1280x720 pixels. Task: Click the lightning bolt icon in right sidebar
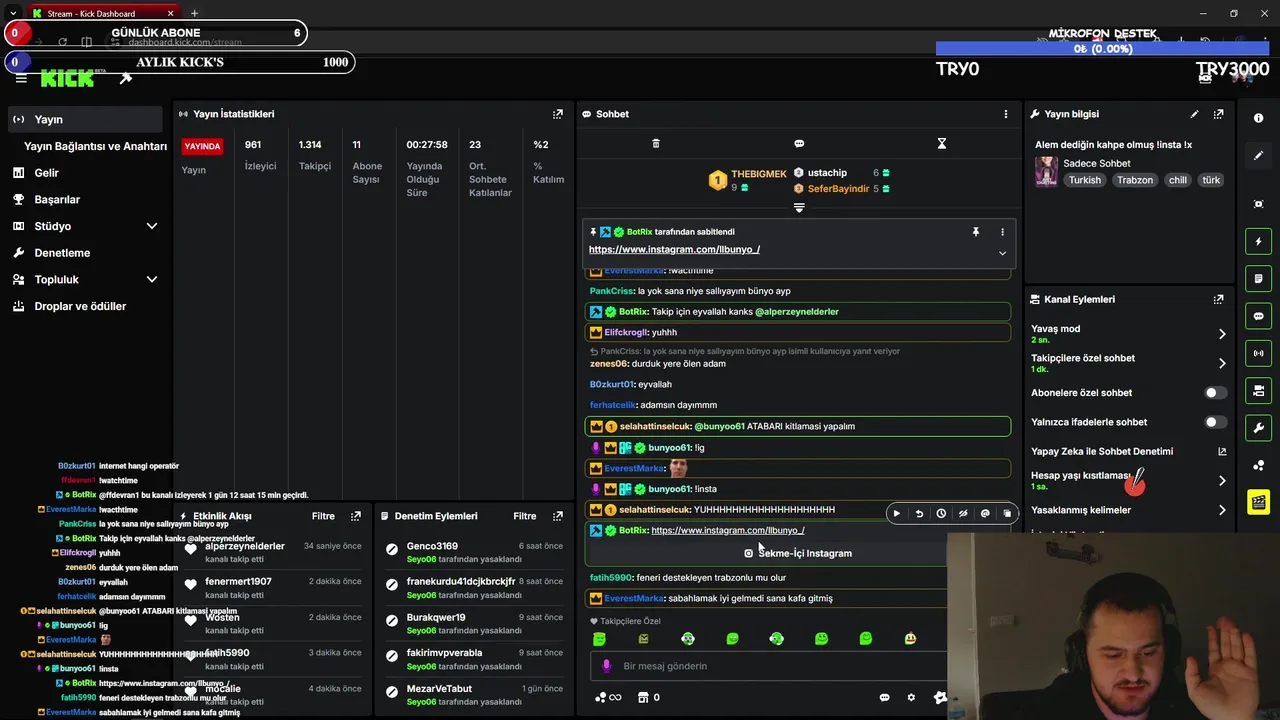(1258, 241)
